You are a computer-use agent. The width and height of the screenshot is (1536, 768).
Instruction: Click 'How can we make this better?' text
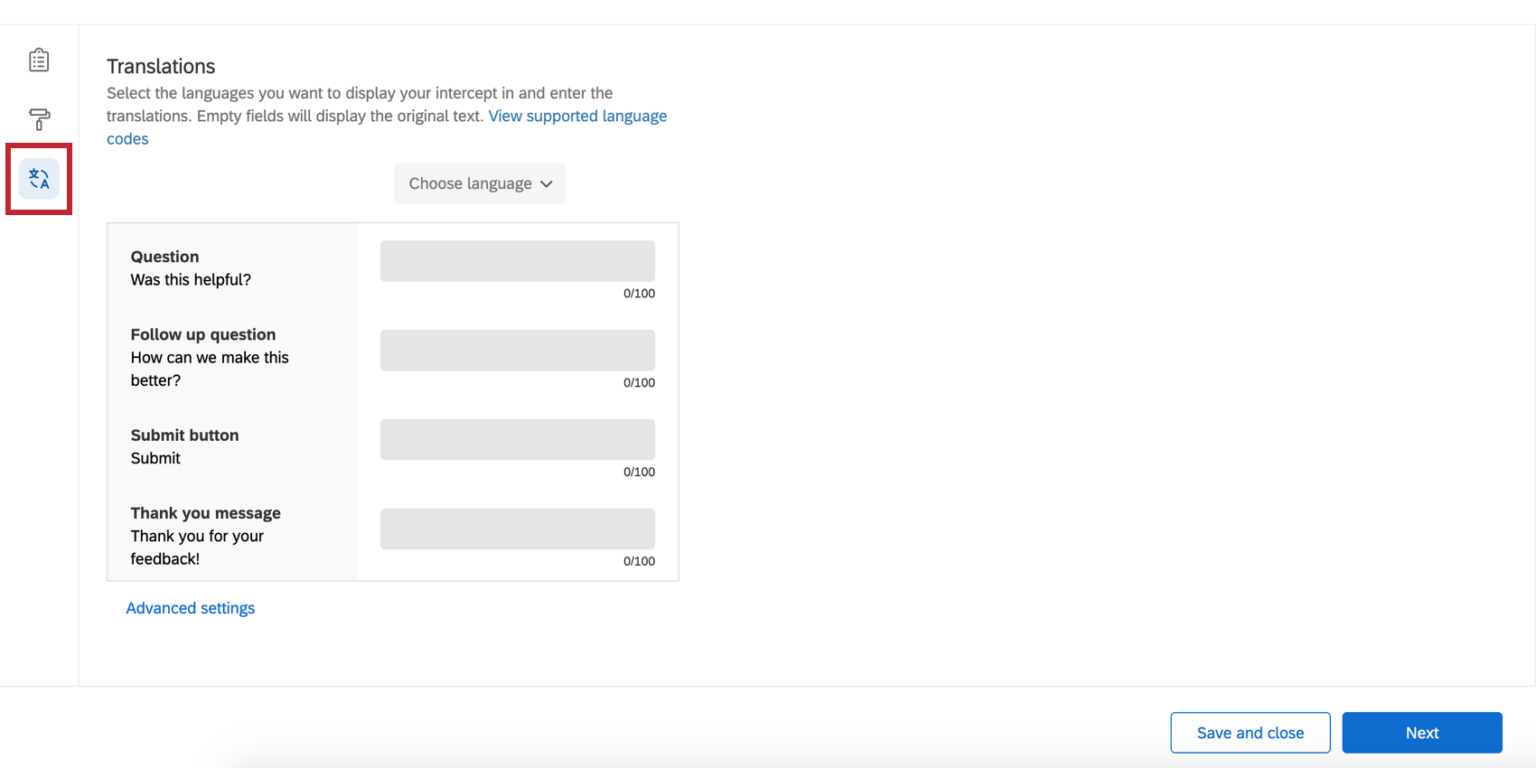point(209,369)
